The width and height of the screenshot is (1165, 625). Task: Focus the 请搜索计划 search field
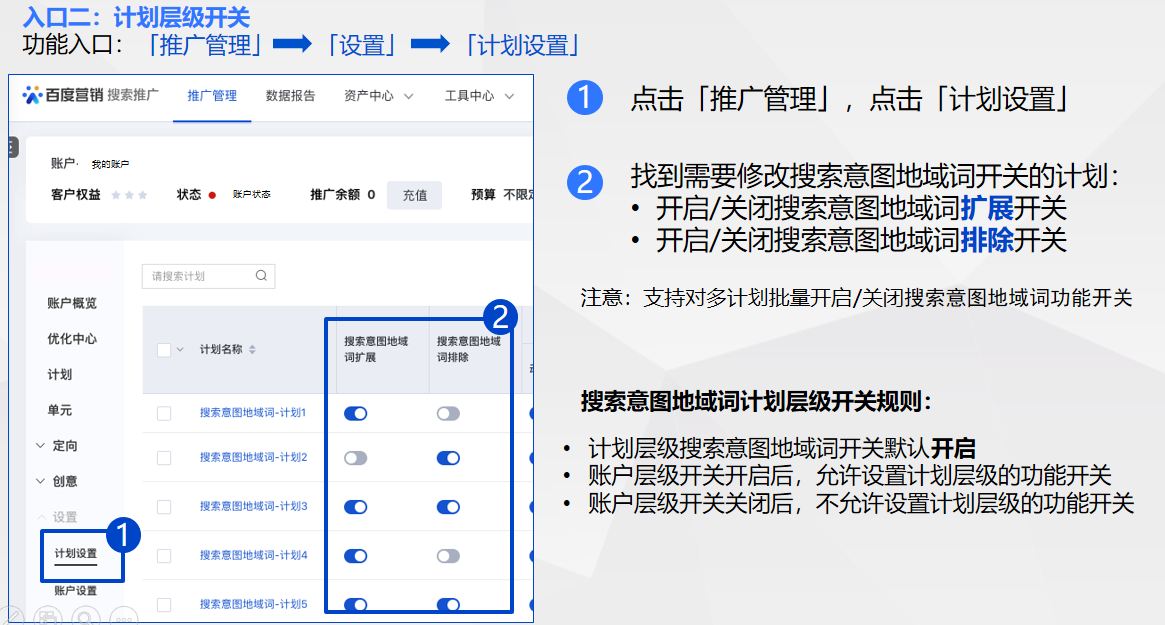point(198,276)
